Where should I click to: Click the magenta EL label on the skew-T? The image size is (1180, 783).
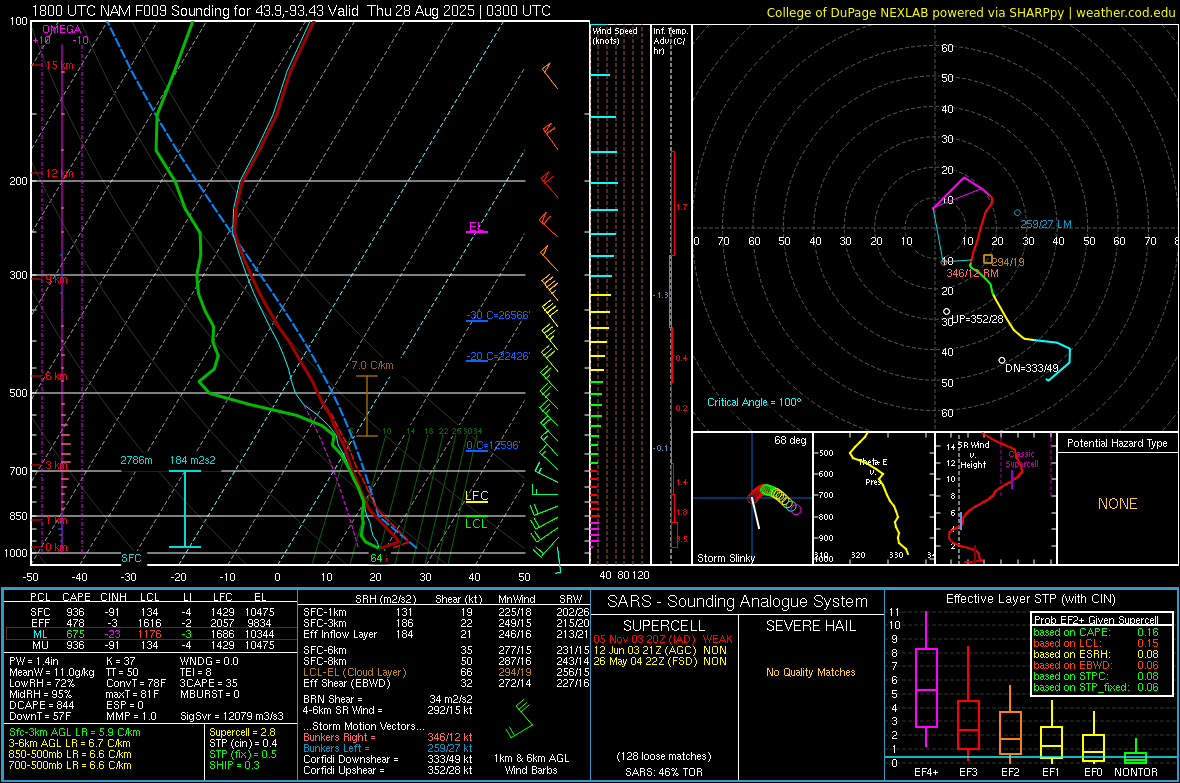[x=475, y=227]
